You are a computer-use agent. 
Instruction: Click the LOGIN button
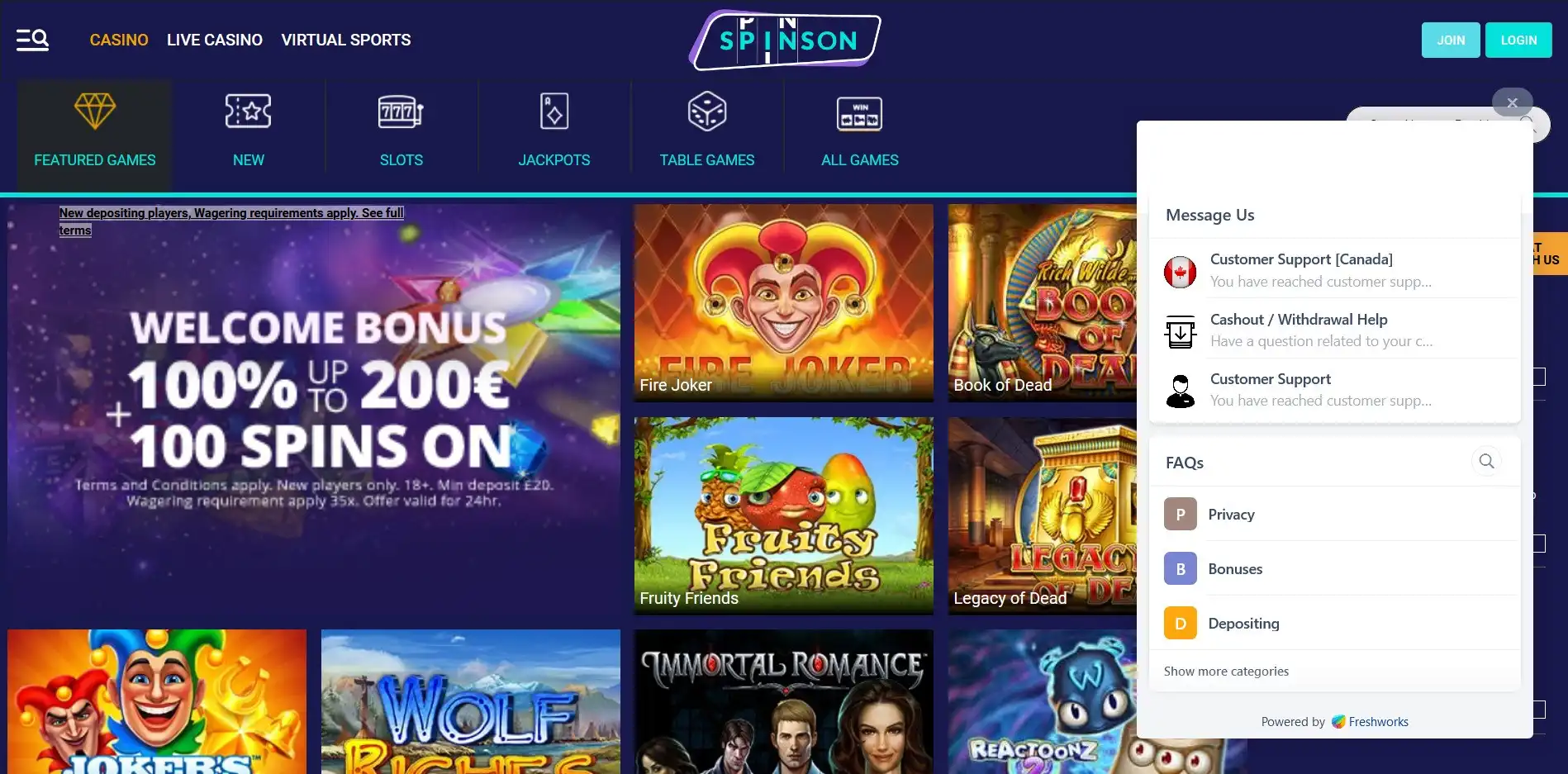pos(1518,40)
